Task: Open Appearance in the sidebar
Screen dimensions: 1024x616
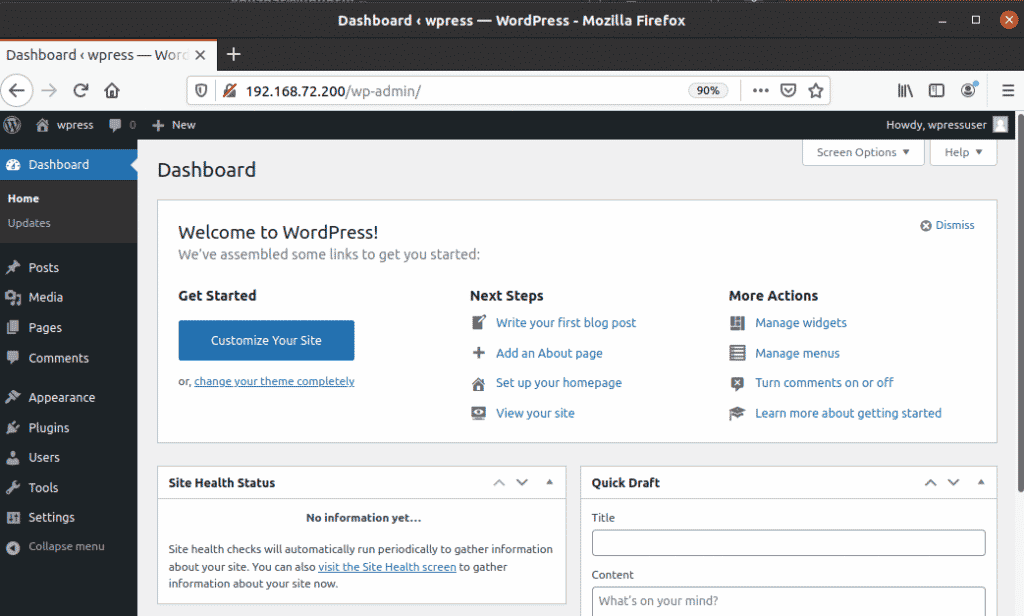Action: pyautogui.click(x=61, y=397)
